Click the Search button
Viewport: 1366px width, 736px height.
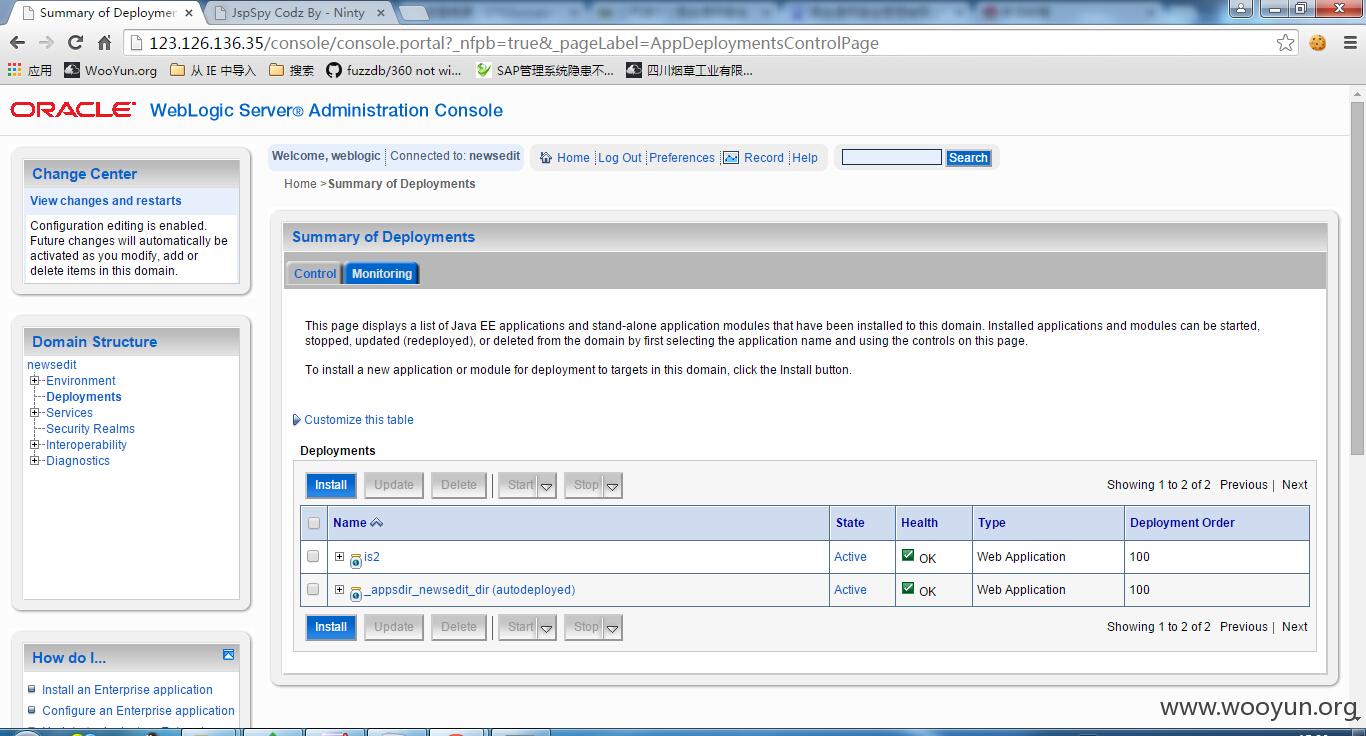pos(968,158)
